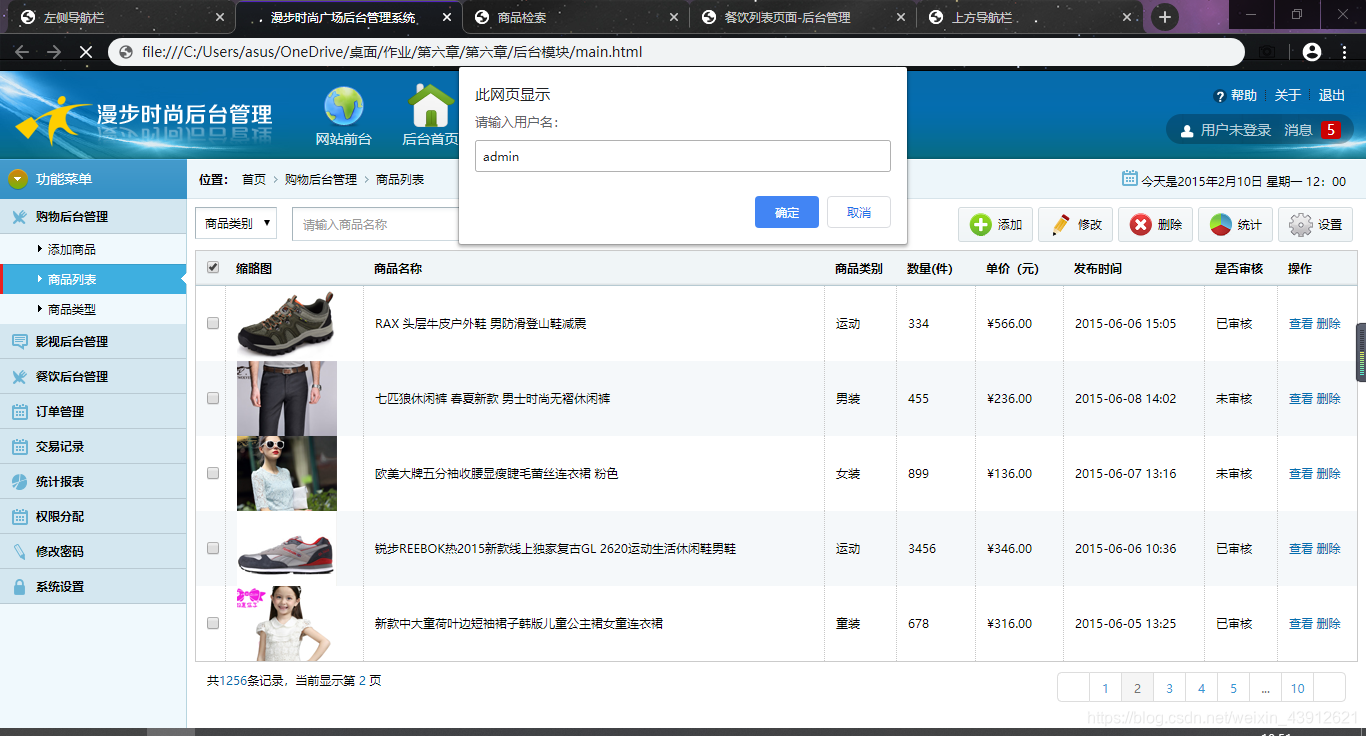Open a new browser tab with plus
Image resolution: width=1366 pixels, height=736 pixels.
tap(1165, 17)
